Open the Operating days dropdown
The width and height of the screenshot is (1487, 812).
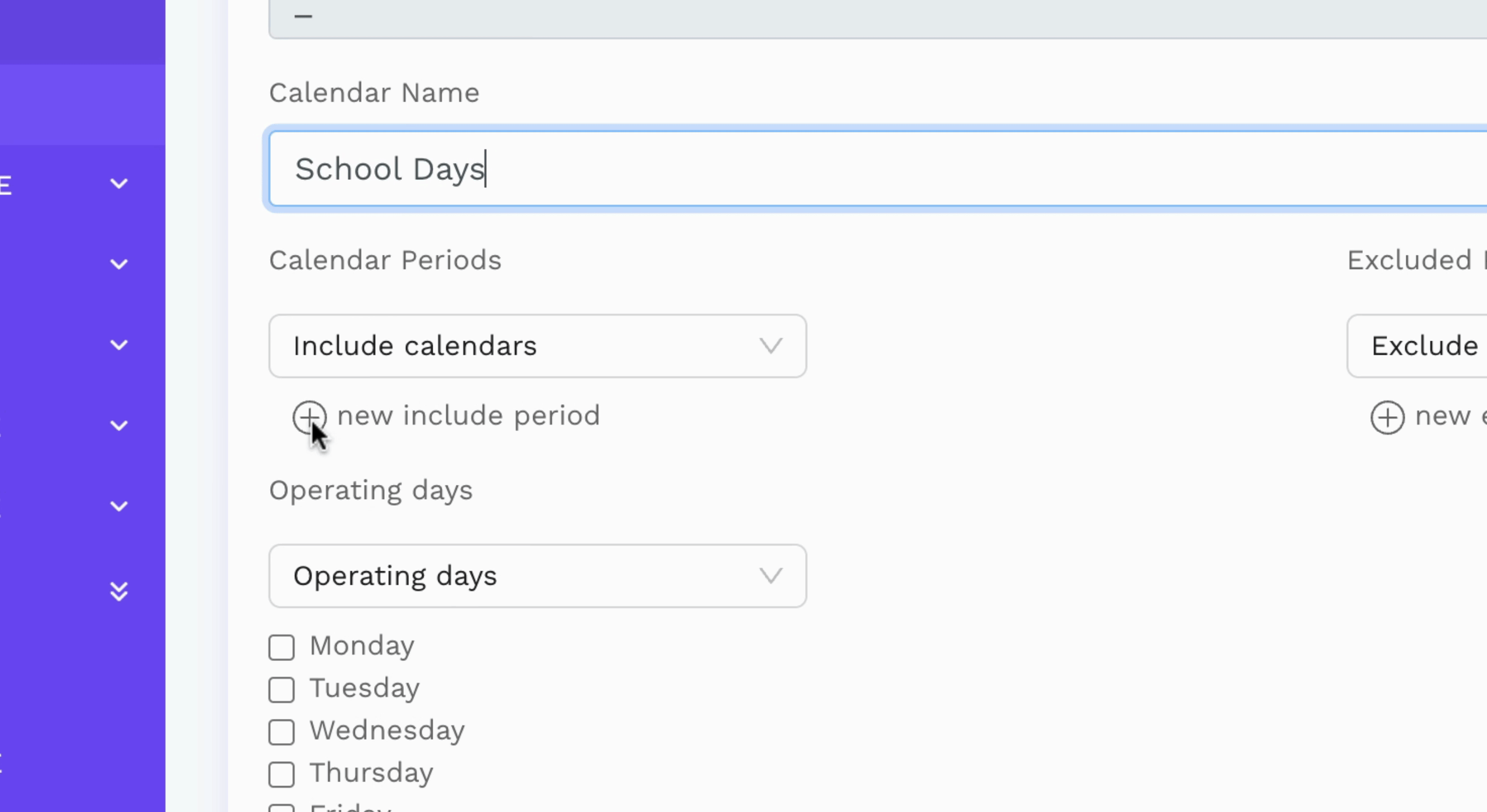point(538,576)
